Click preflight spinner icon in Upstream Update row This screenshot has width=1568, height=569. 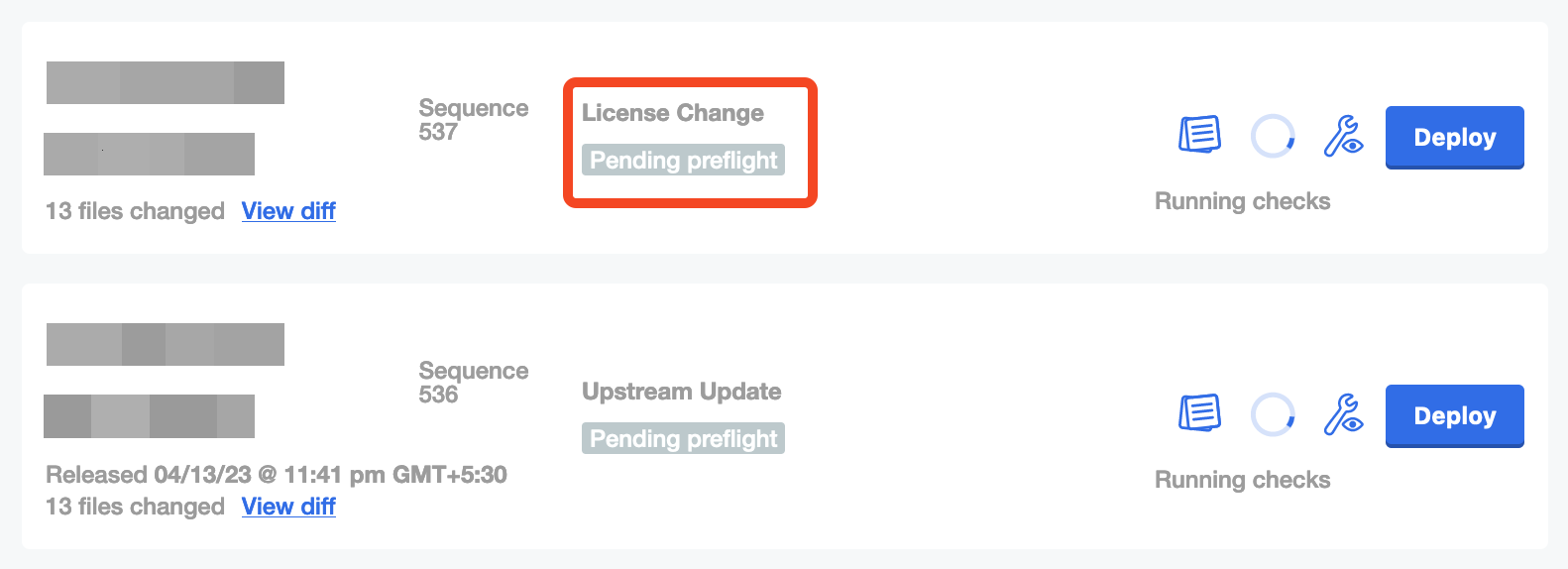tap(1273, 414)
